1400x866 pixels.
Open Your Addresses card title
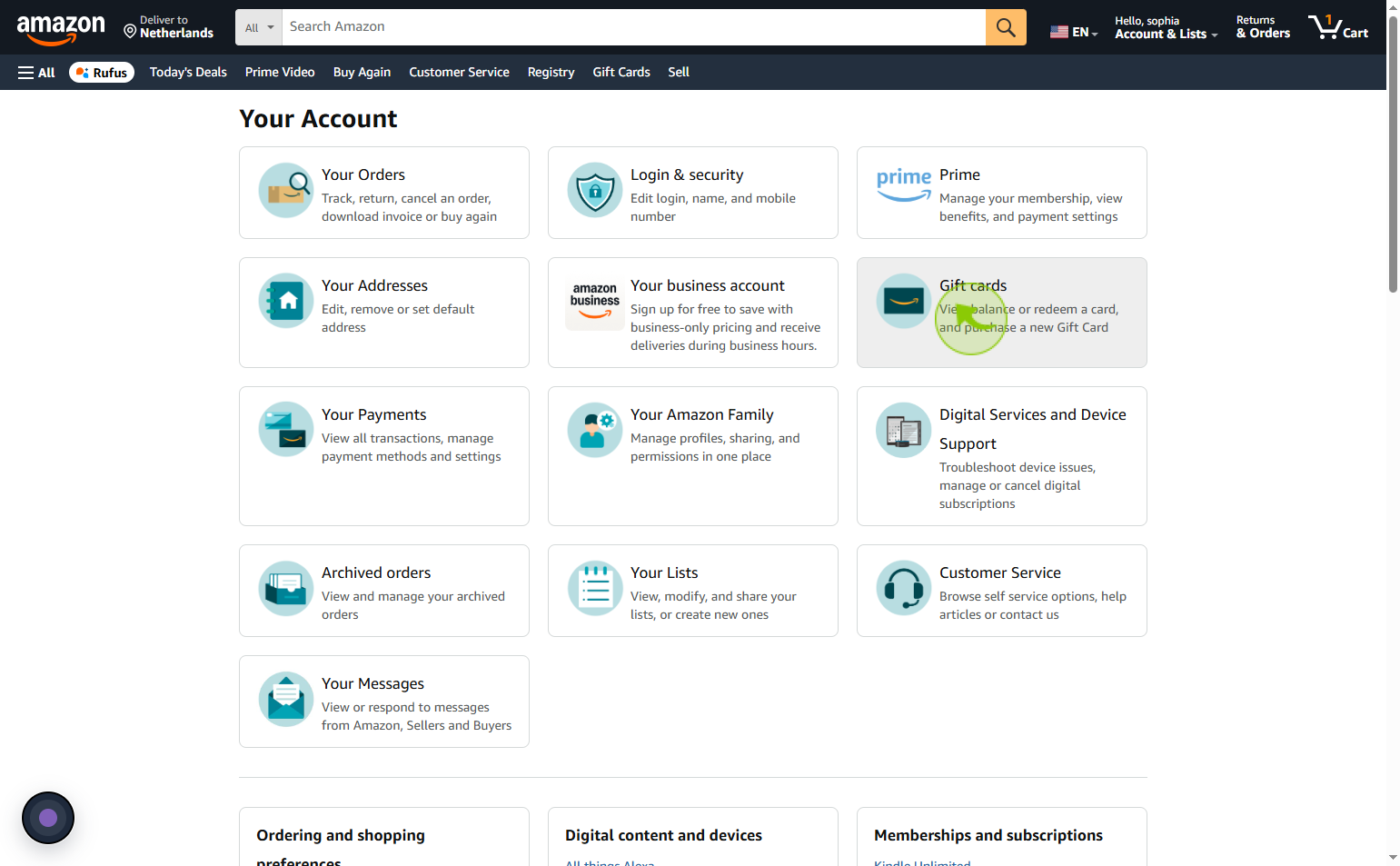(x=374, y=285)
